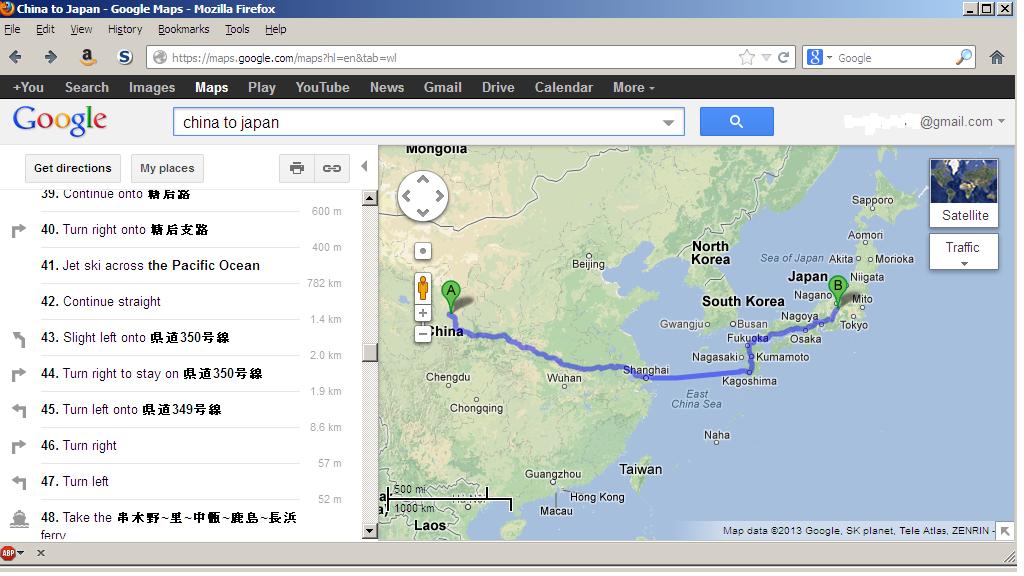This screenshot has height=576, width=1024.
Task: Pan the map right
Action: coord(440,196)
